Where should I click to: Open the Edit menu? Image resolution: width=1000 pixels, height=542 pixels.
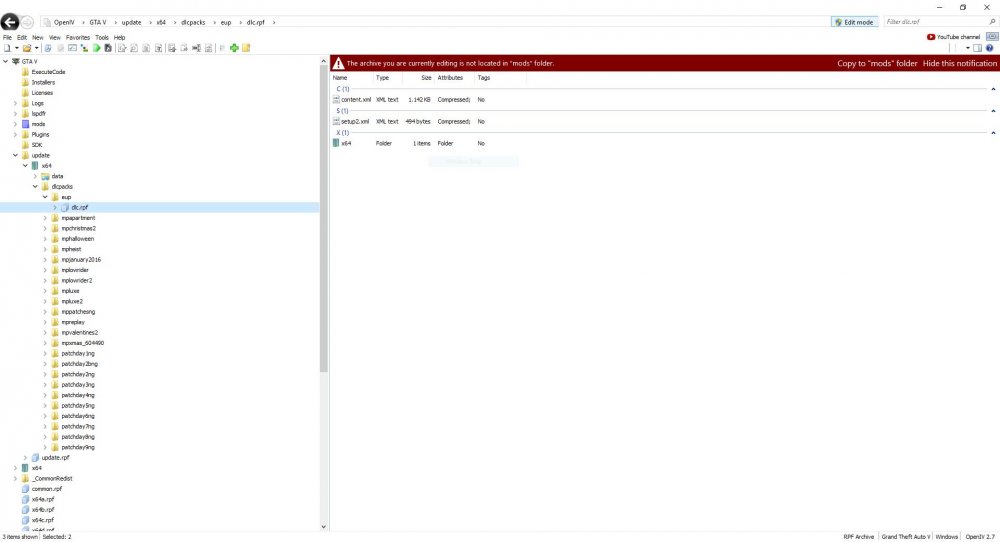tap(22, 38)
